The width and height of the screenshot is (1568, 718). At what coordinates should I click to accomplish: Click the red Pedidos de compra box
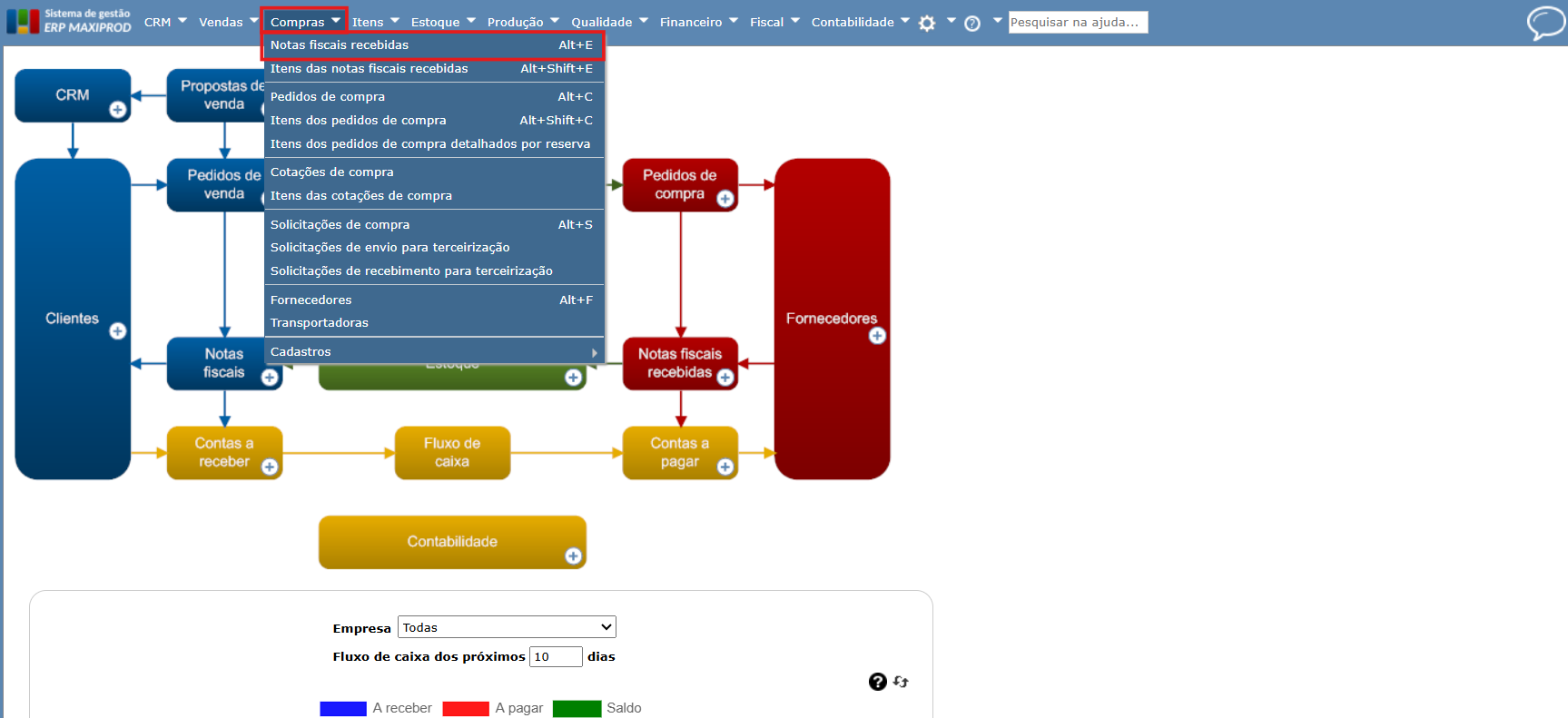tap(680, 184)
